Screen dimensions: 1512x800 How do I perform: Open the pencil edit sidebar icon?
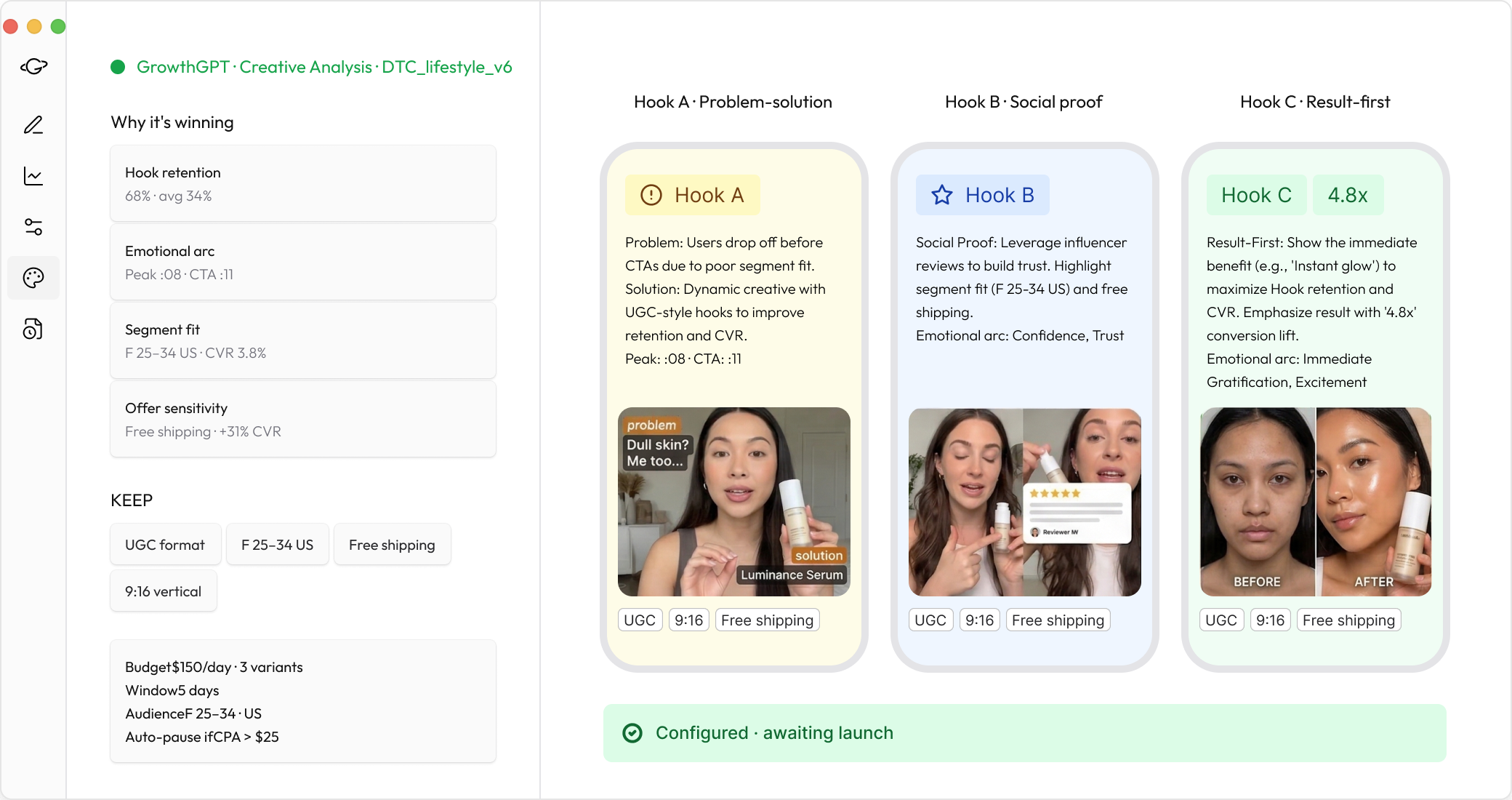pos(33,125)
